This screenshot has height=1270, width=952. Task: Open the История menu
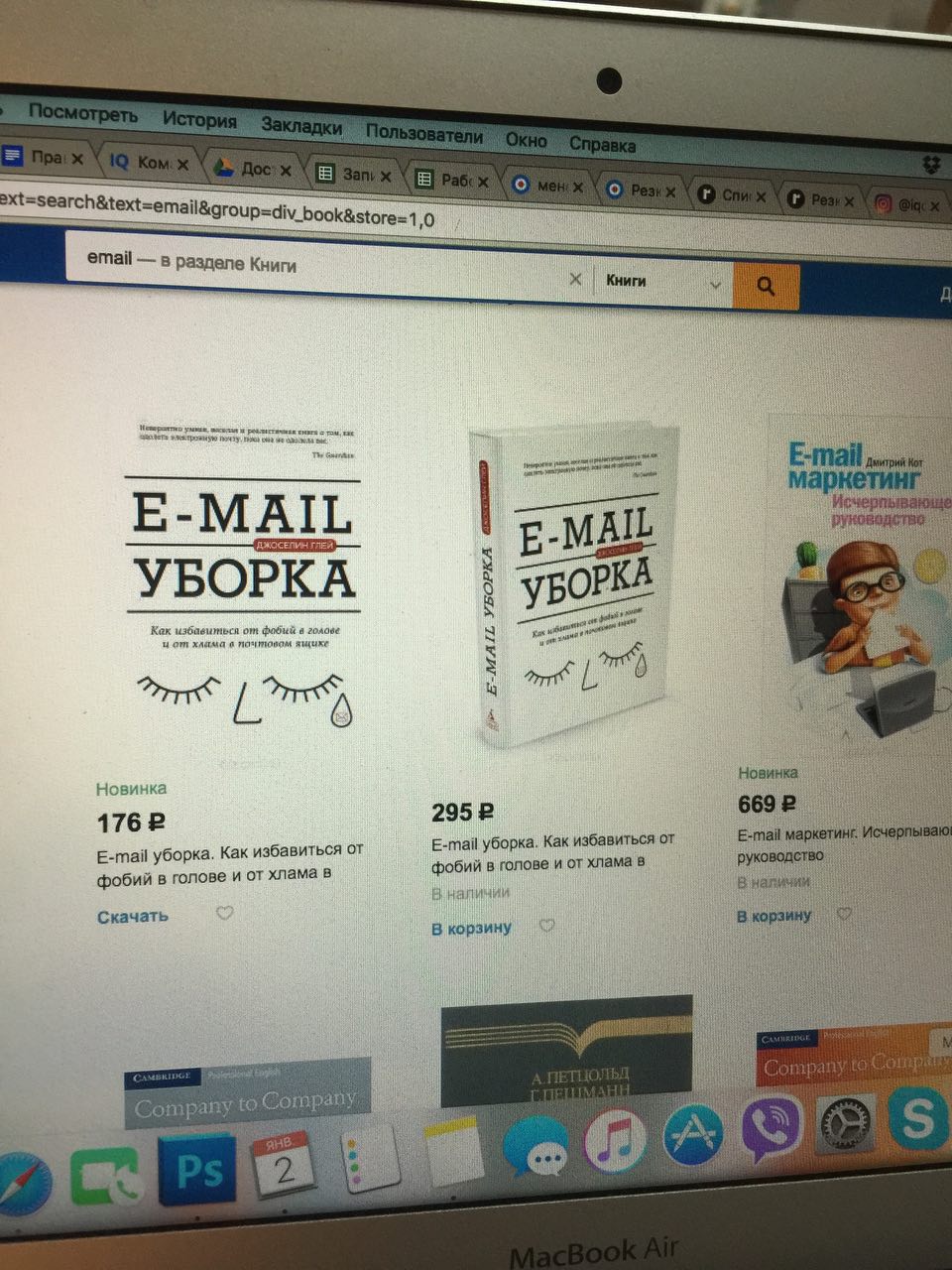[199, 119]
